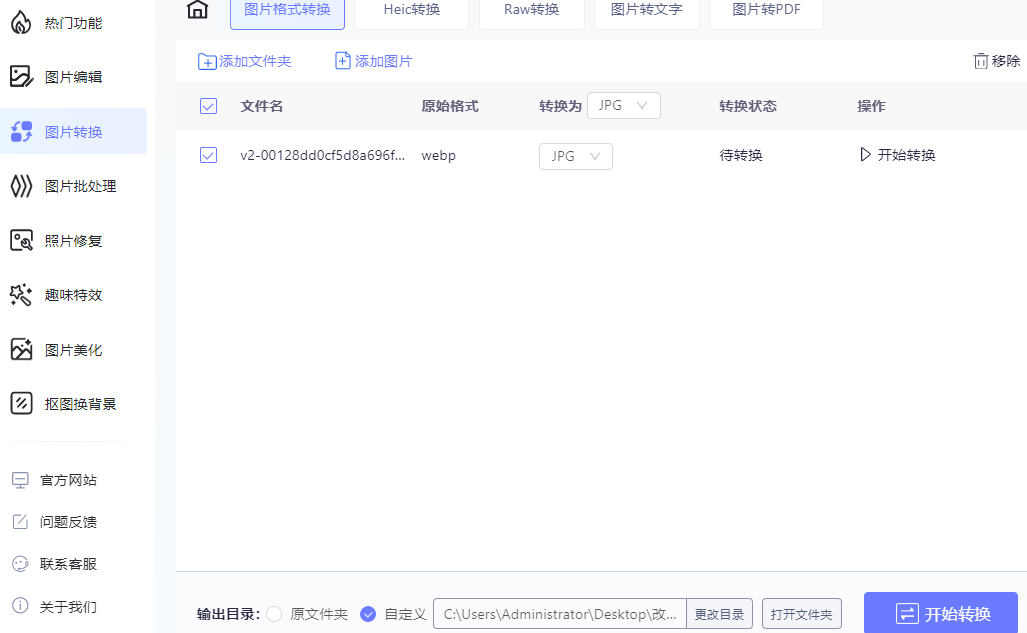Uncheck the v2-00128 file's checkbox
The height and width of the screenshot is (633, 1027).
pos(208,155)
